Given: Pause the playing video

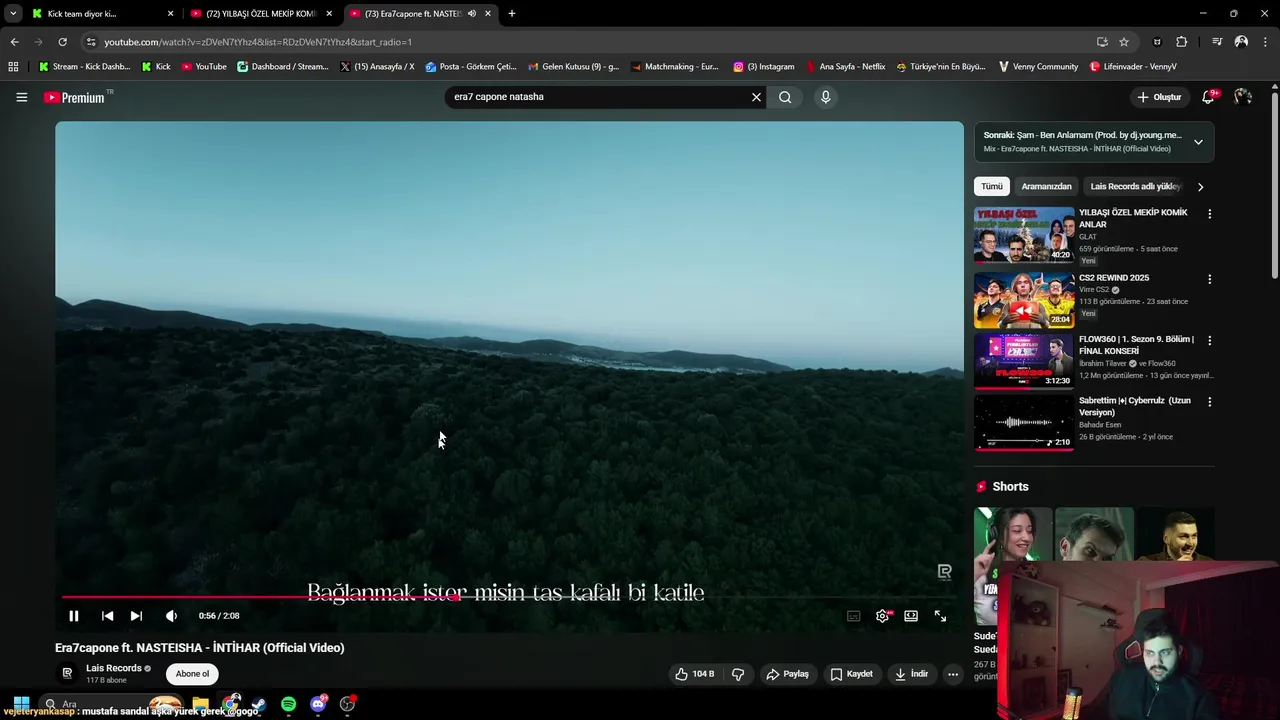Looking at the screenshot, I should click(x=73, y=616).
